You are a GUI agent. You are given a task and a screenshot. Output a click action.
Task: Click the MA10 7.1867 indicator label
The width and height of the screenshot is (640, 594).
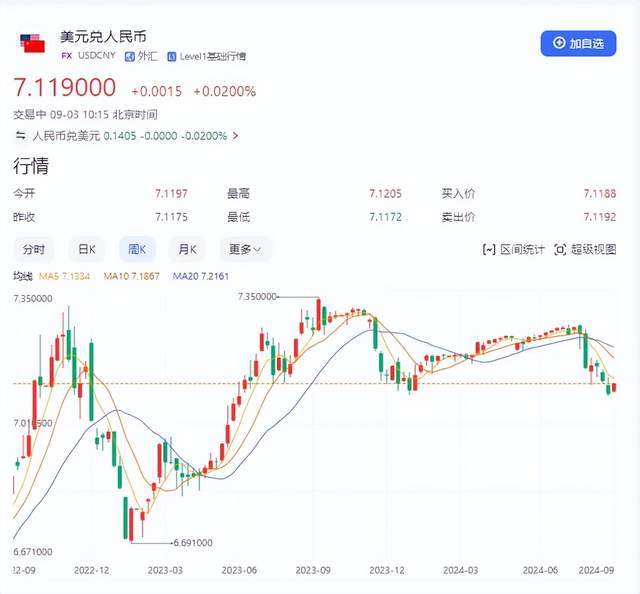(131, 276)
